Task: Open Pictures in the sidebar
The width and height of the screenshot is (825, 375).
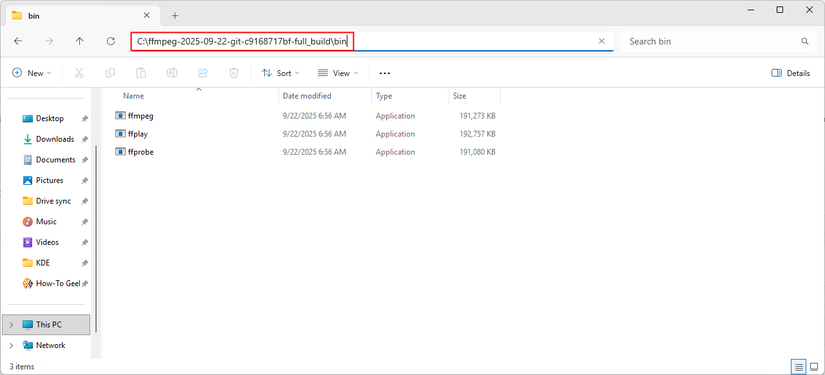Action: coord(49,180)
